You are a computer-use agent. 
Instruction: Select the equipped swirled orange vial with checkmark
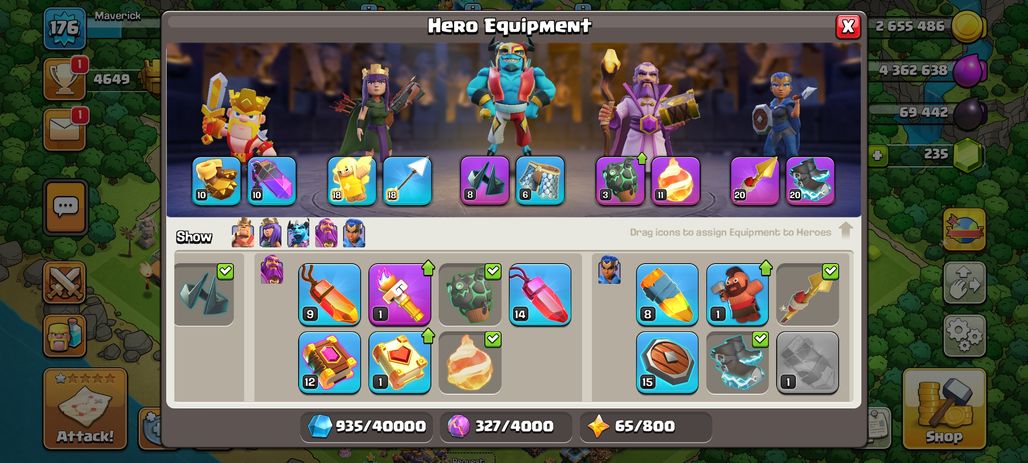coord(469,362)
